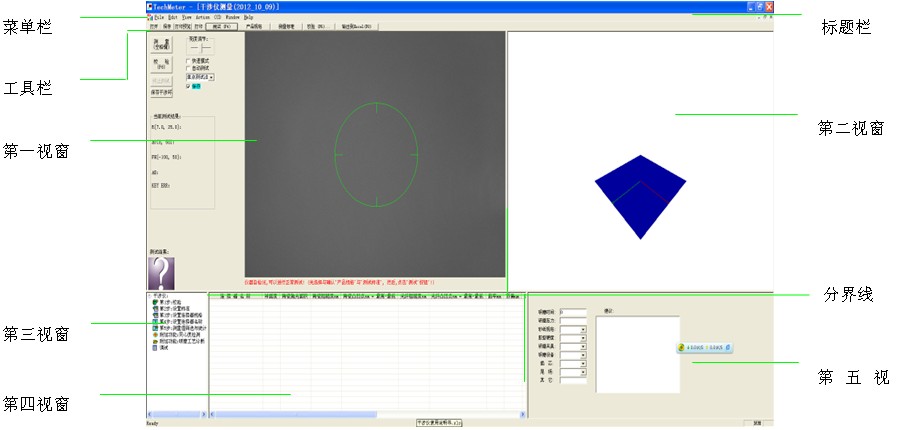The image size is (899, 430).
Task: Click the 测试 (F4) toolbar button
Action: pyautogui.click(x=221, y=26)
